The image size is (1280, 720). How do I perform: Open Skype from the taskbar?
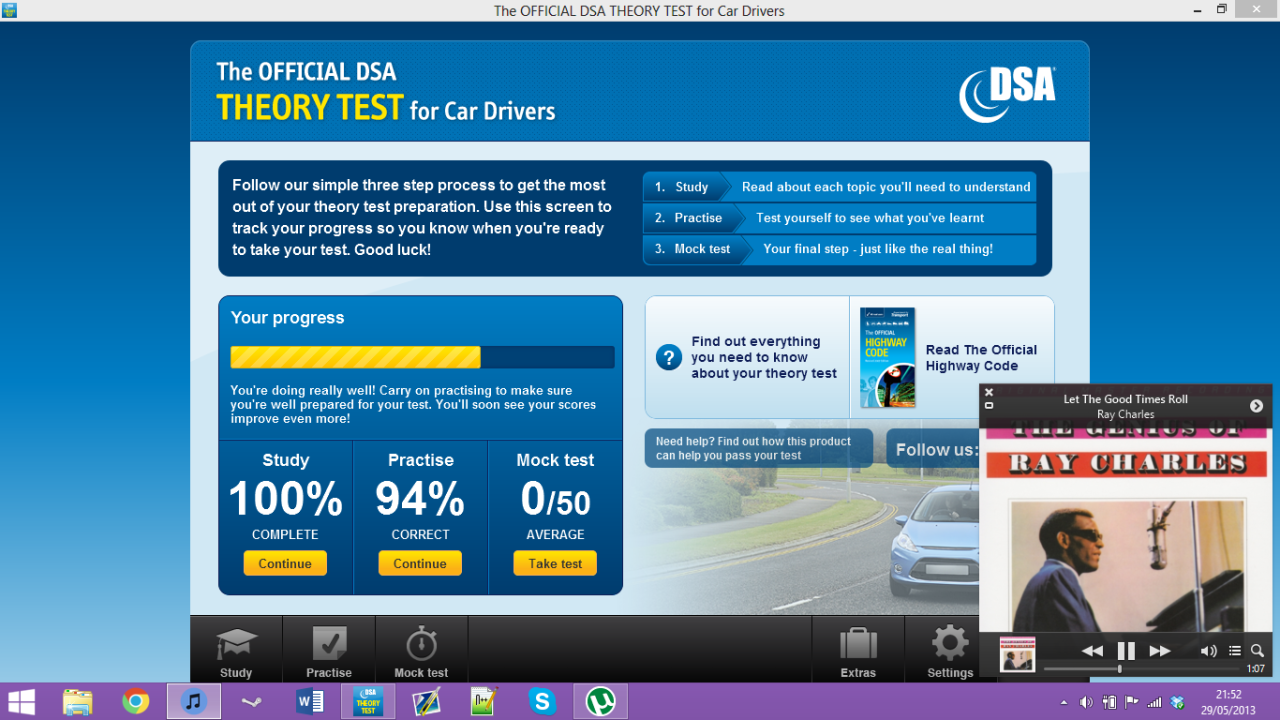coord(542,701)
